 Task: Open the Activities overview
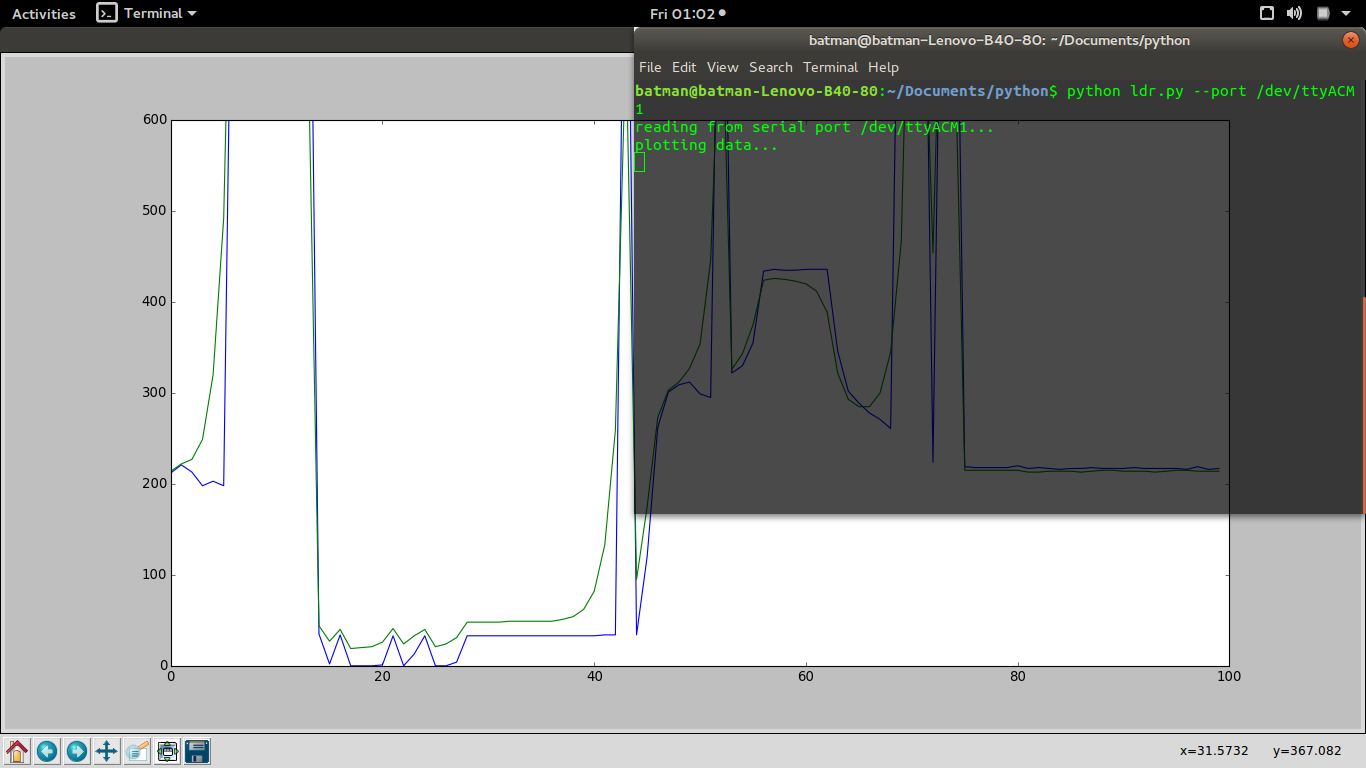point(44,13)
